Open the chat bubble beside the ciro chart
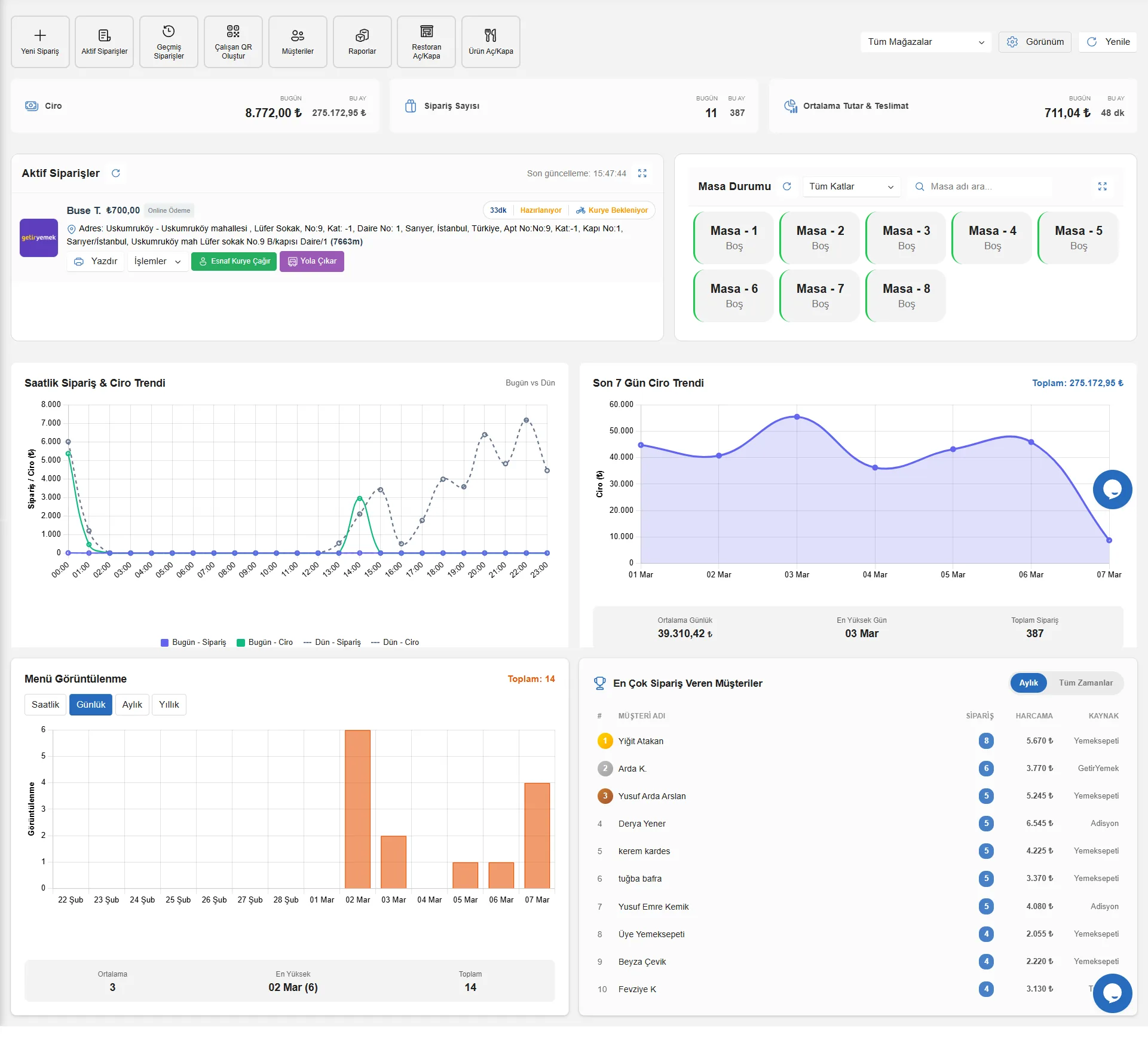The width and height of the screenshot is (1148, 1037). coord(1112,490)
